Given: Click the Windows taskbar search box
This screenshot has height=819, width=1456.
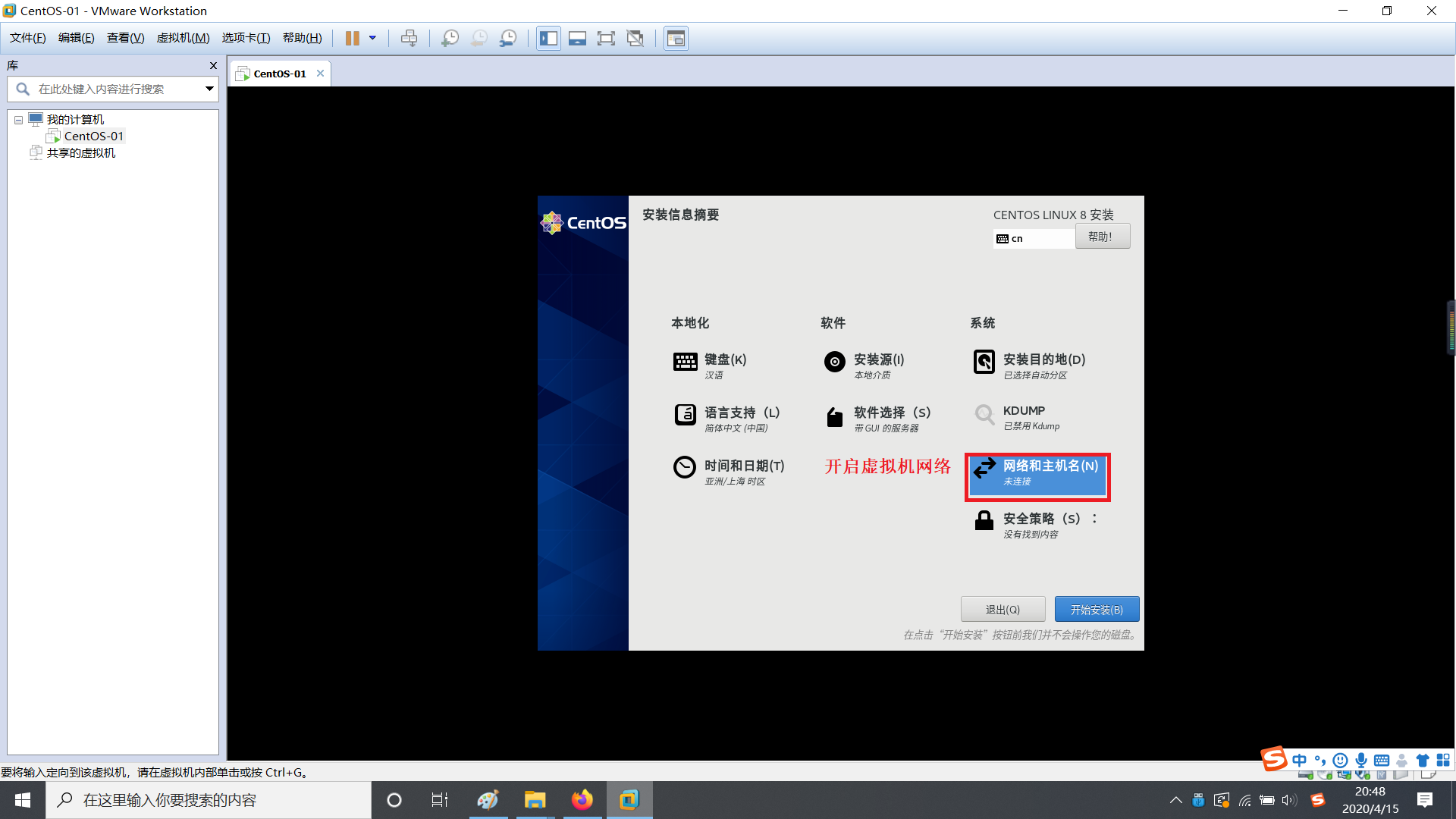Looking at the screenshot, I should tap(209, 800).
